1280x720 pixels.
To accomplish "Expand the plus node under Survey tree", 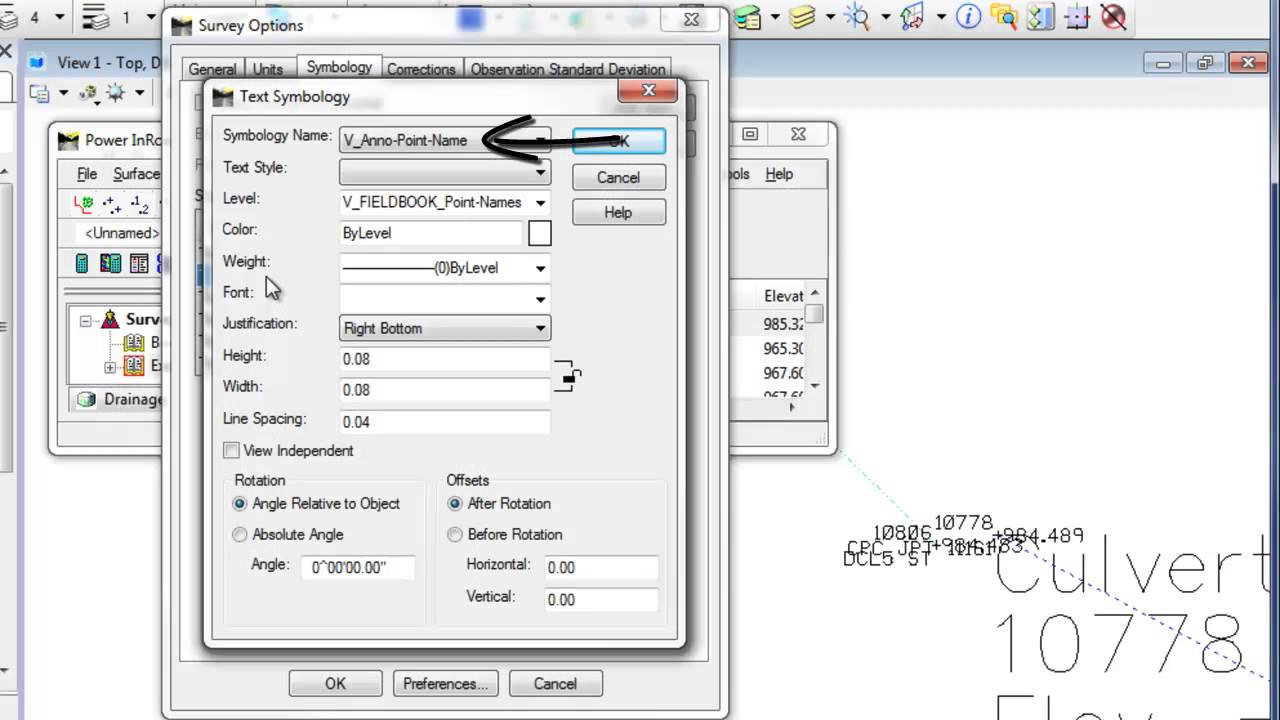I will 110,367.
